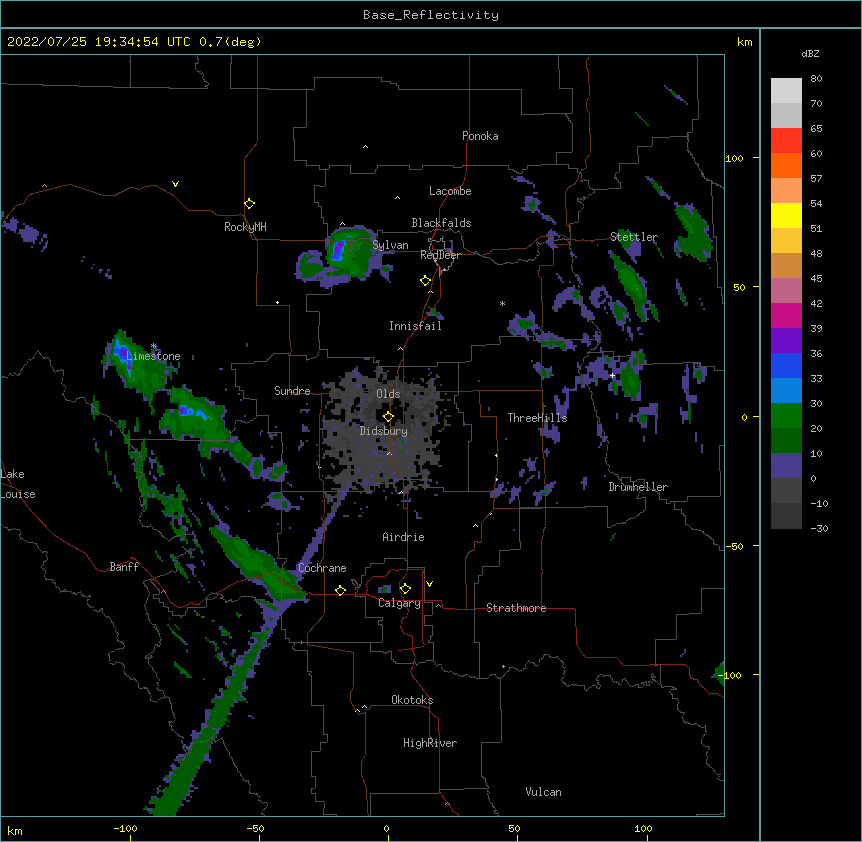Pick the light blue 30-33 dBZ legend swatch
862x842 pixels.
click(x=786, y=391)
